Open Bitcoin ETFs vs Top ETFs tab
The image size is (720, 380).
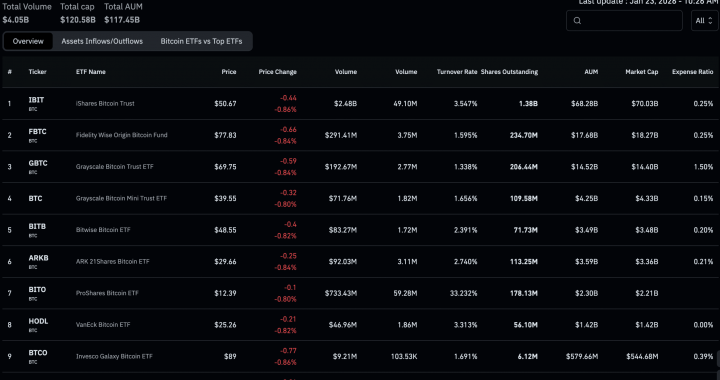point(201,41)
